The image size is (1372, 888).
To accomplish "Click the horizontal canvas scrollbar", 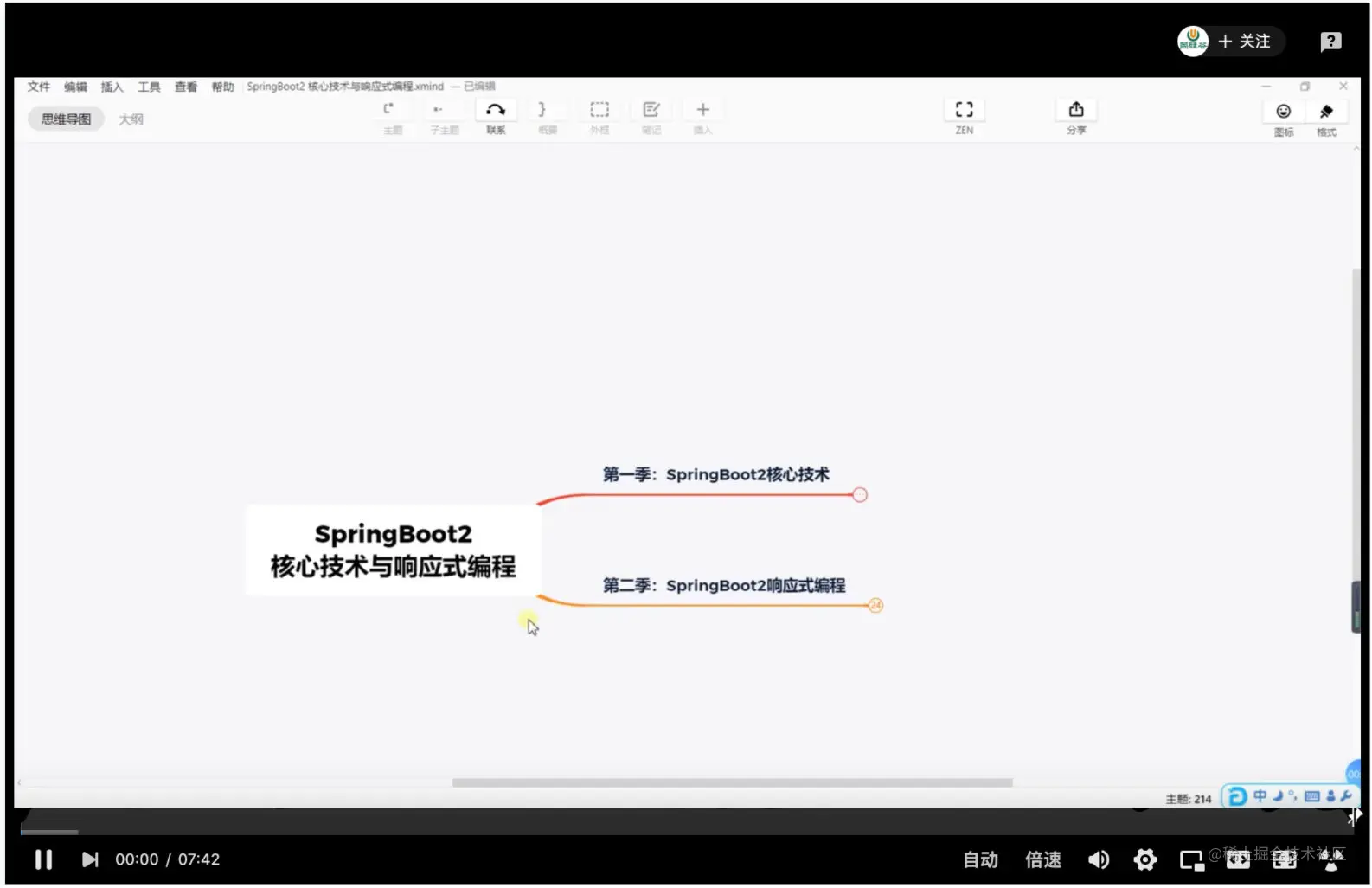I will [732, 783].
